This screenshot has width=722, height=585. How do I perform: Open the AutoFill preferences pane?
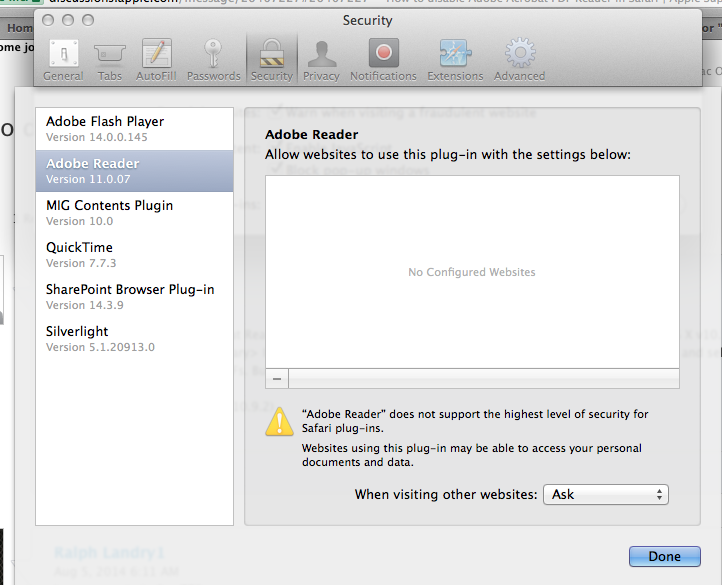point(156,60)
